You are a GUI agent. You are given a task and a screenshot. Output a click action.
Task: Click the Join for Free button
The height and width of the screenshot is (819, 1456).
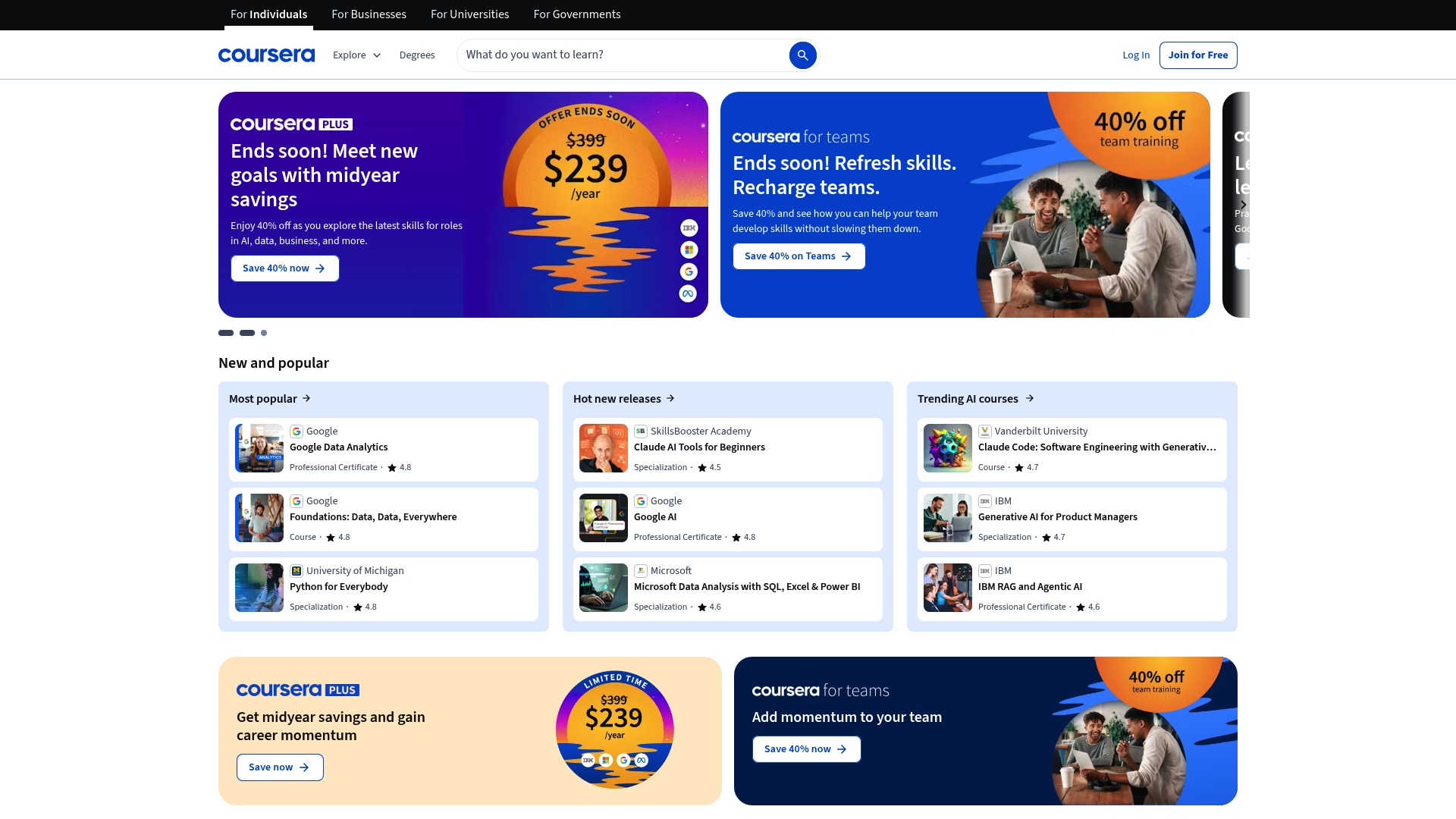pos(1198,55)
